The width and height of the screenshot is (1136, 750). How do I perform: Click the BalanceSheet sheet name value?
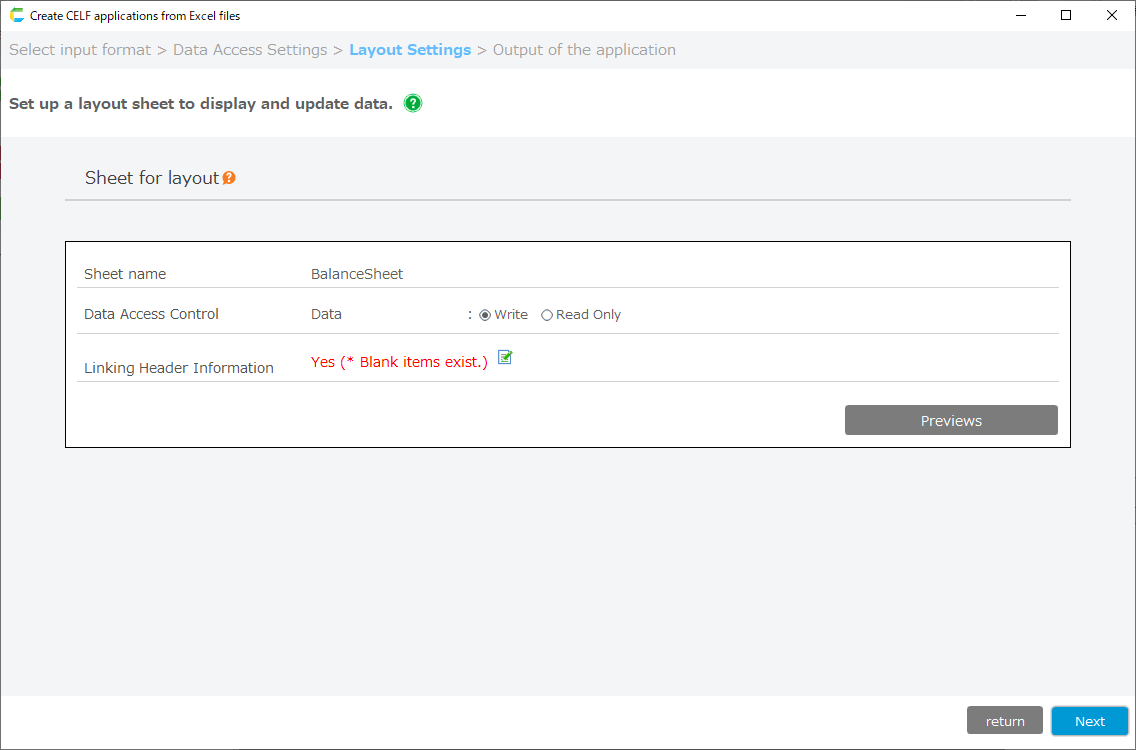tap(357, 274)
